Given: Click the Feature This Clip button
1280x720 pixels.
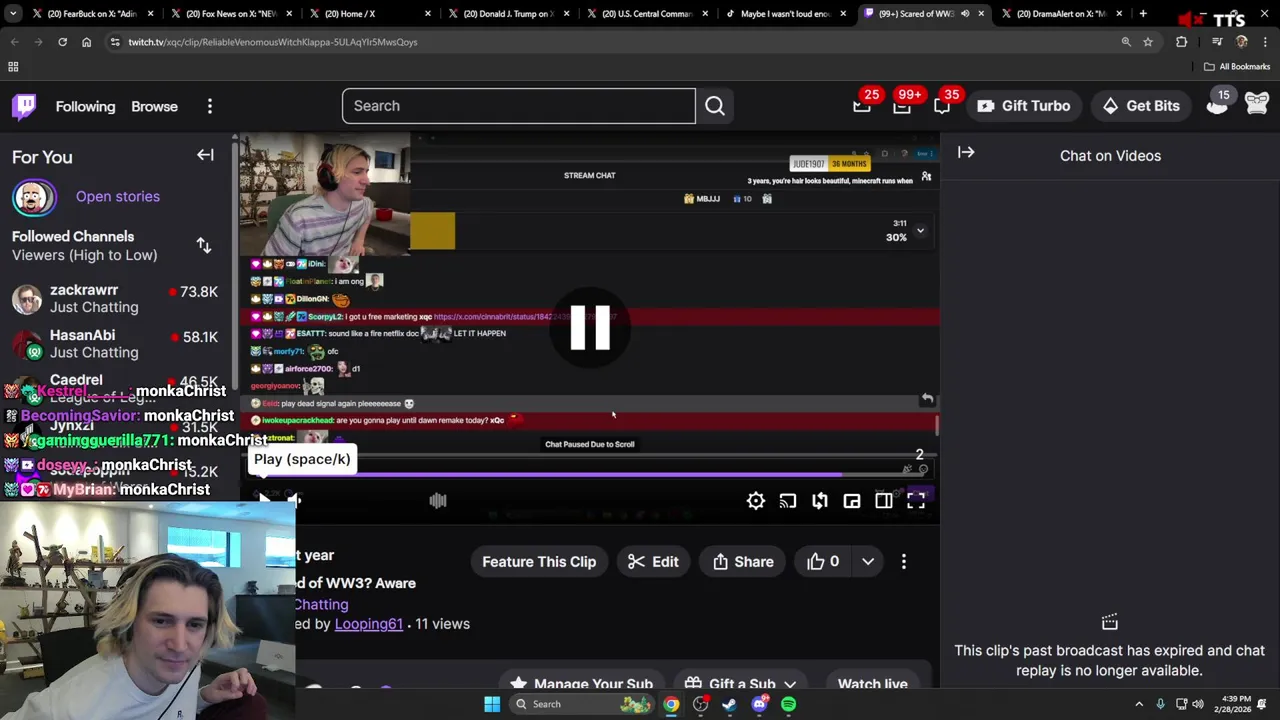Looking at the screenshot, I should [539, 562].
